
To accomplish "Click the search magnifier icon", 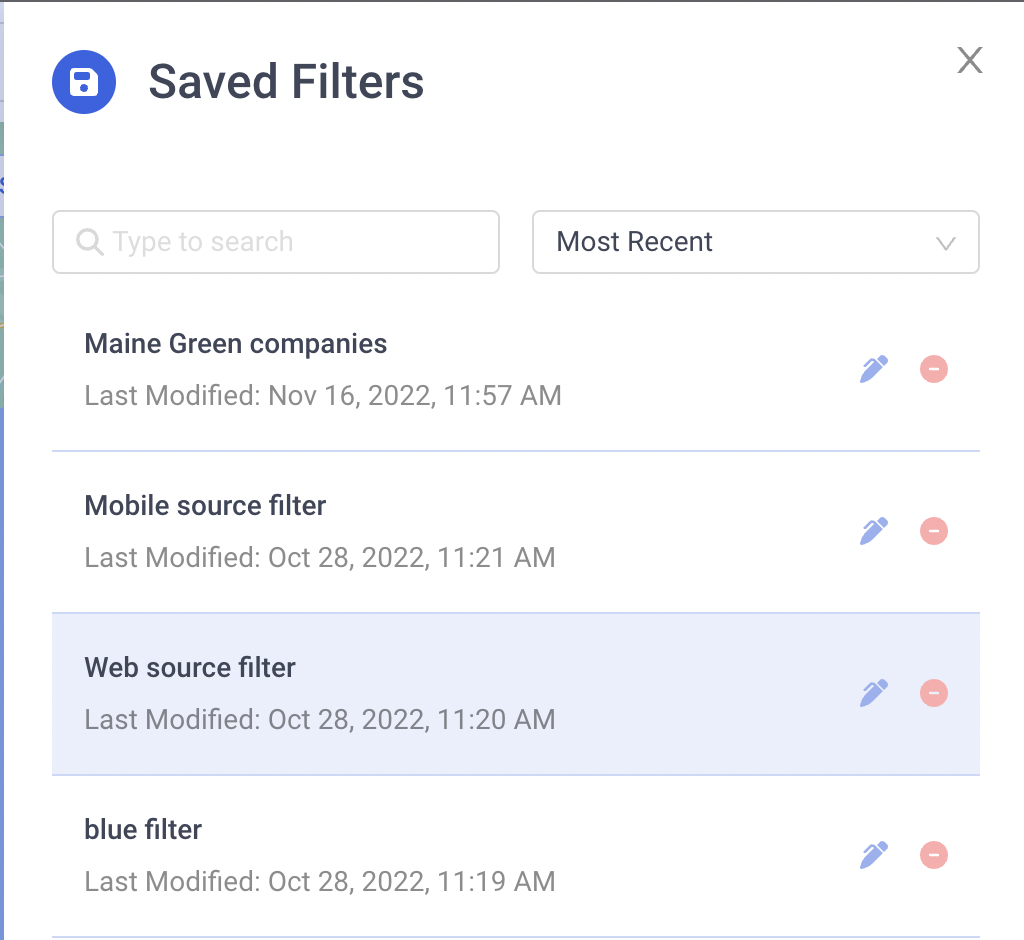I will [89, 242].
